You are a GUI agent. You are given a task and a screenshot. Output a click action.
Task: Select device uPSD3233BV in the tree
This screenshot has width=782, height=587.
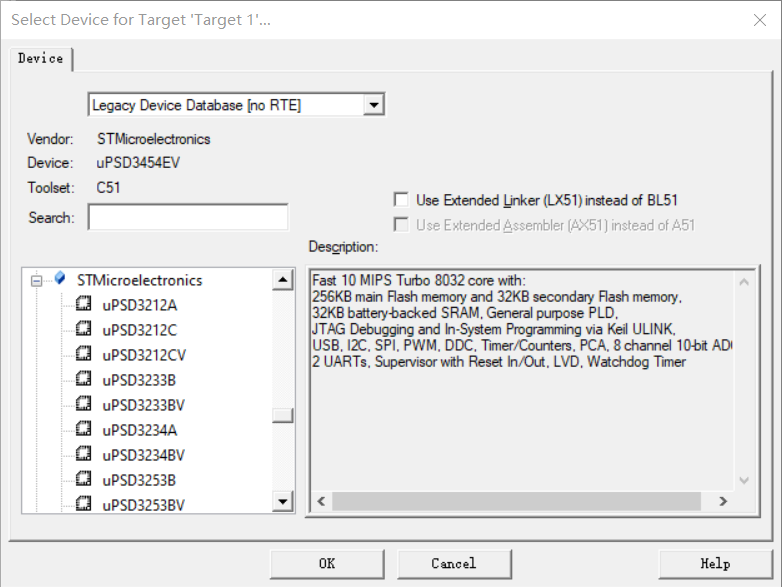tap(144, 405)
